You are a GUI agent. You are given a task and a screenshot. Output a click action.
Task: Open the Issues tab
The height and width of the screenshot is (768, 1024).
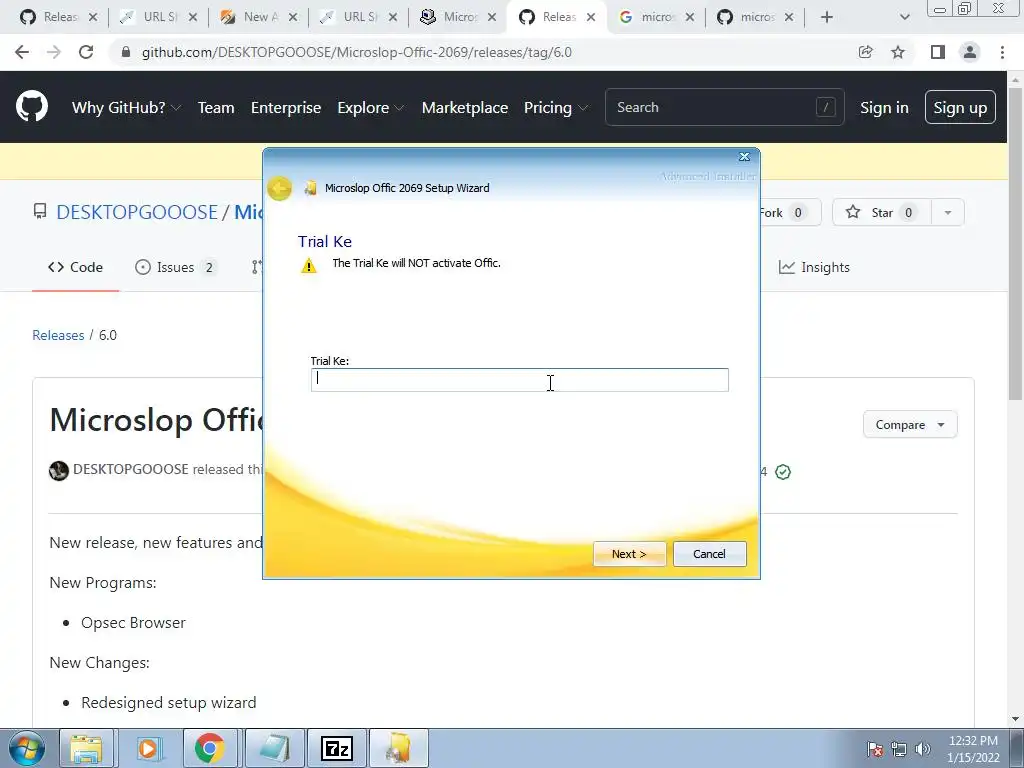[175, 267]
